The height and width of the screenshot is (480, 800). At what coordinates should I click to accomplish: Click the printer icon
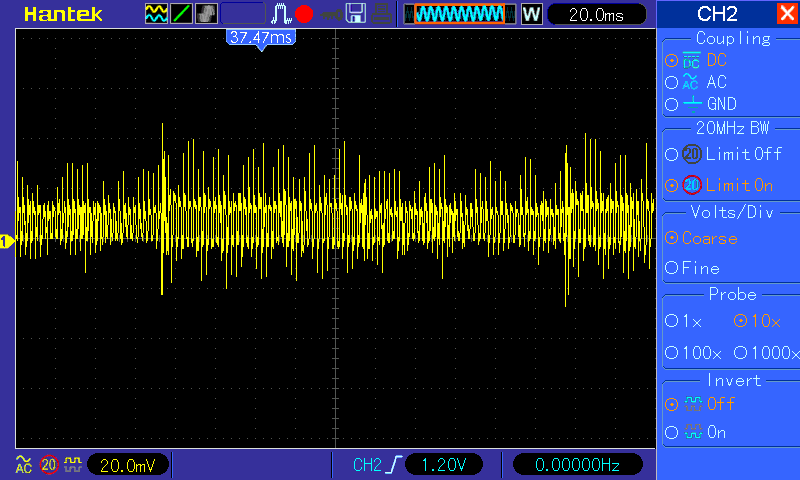click(x=381, y=14)
